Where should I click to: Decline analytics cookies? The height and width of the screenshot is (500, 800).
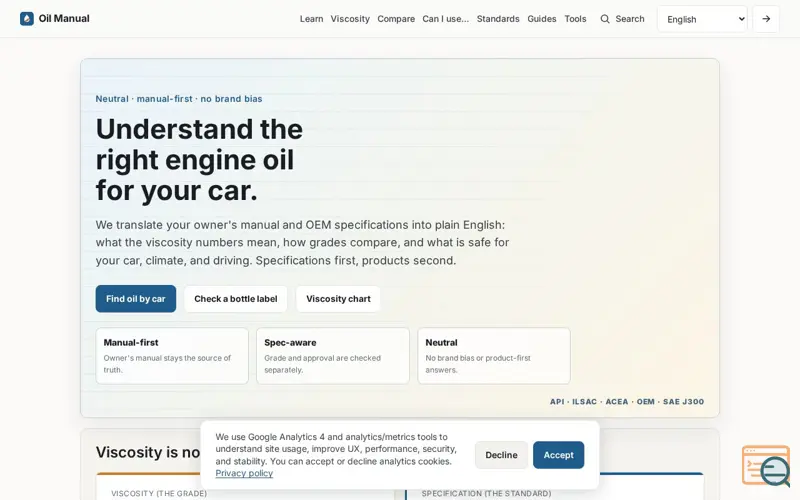pyautogui.click(x=501, y=455)
